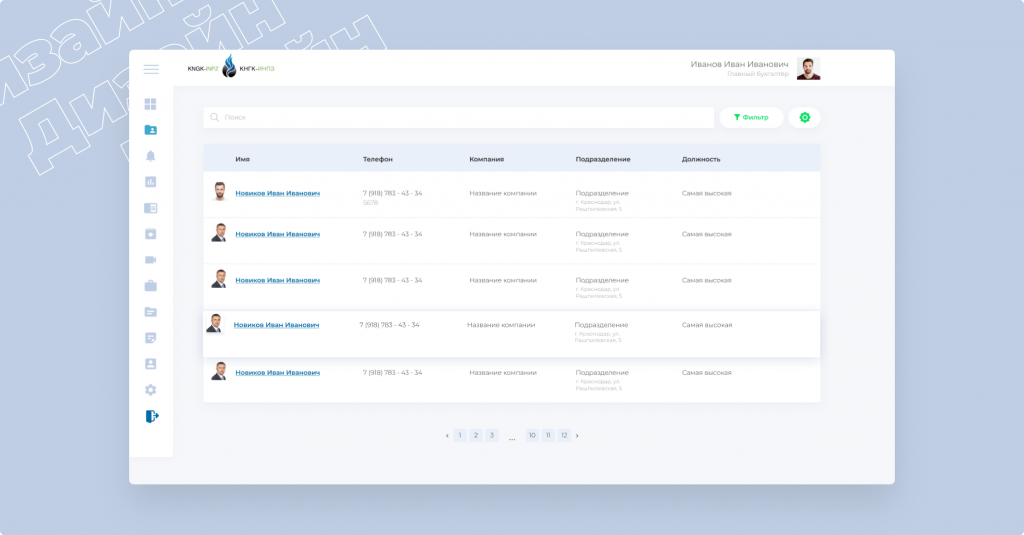The height and width of the screenshot is (535, 1024).
Task: Click the Поиск search field
Action: [x=459, y=118]
